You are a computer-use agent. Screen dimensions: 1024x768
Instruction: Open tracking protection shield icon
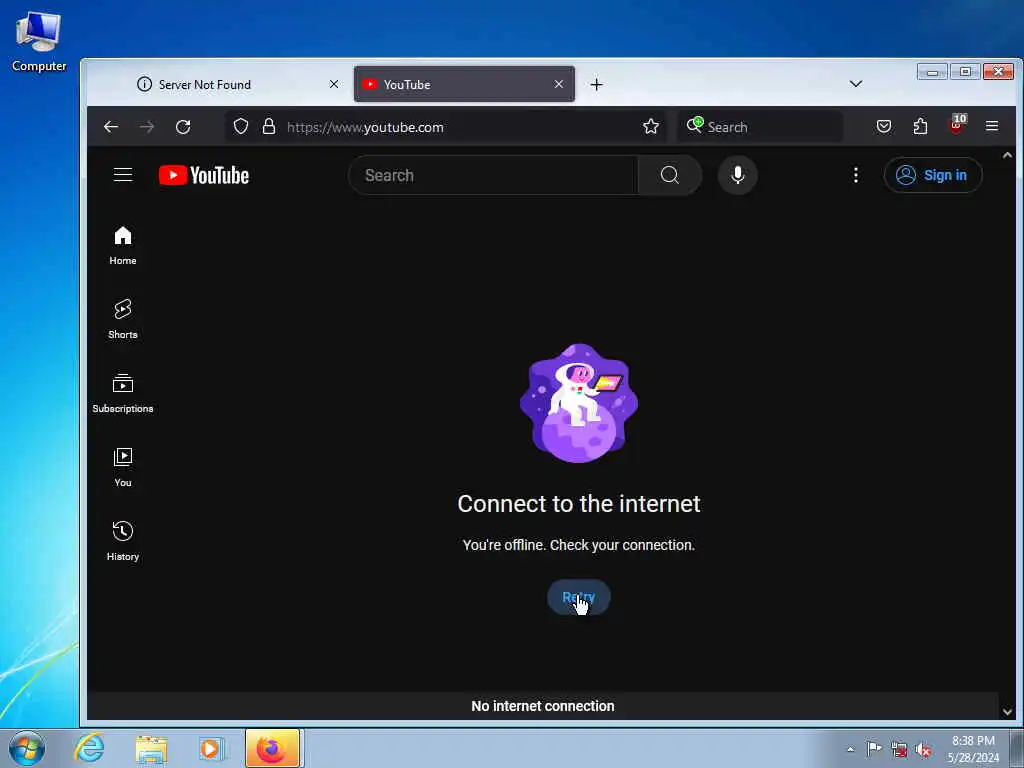pos(241,127)
